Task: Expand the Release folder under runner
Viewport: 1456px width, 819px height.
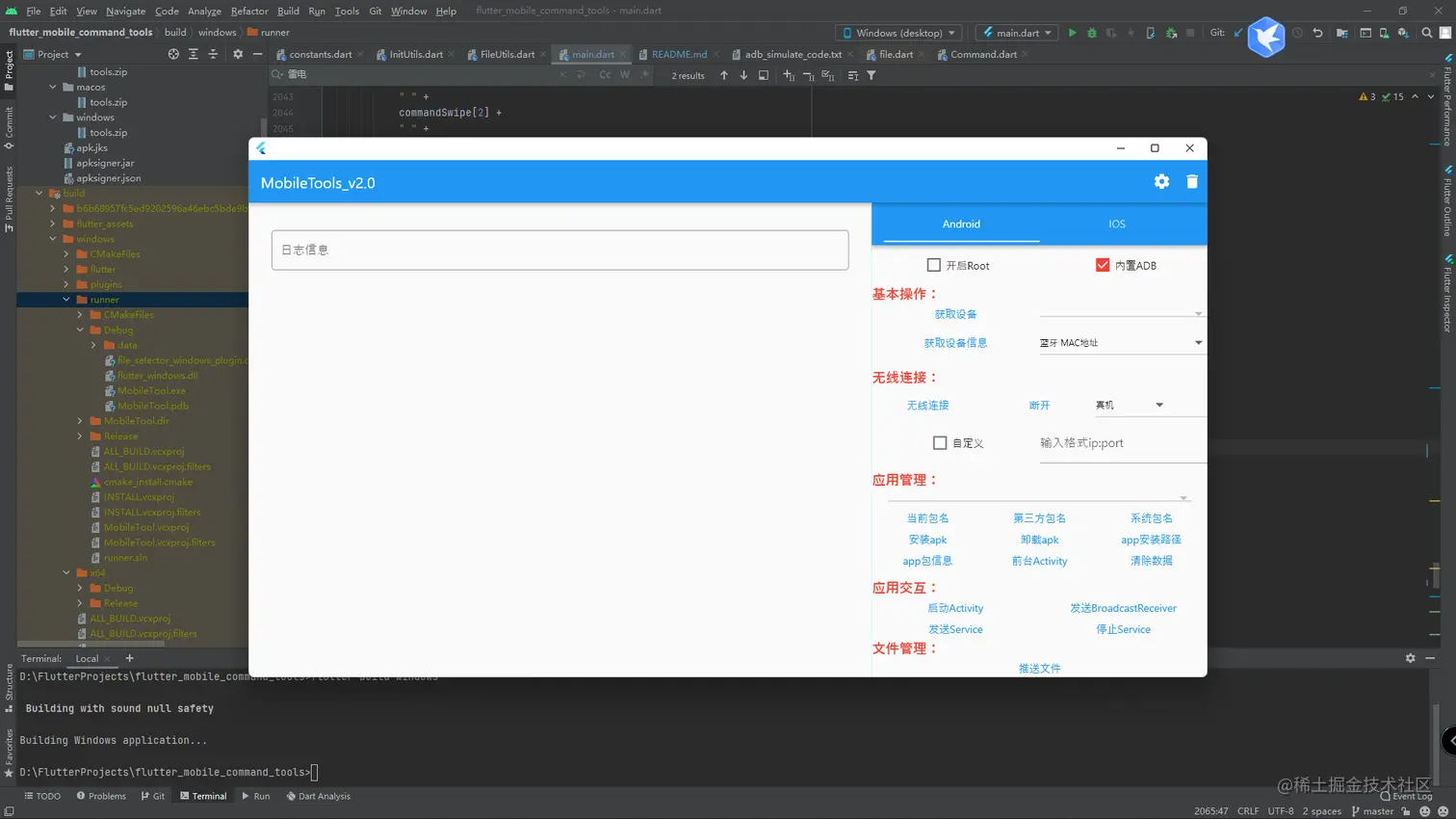Action: tap(80, 436)
